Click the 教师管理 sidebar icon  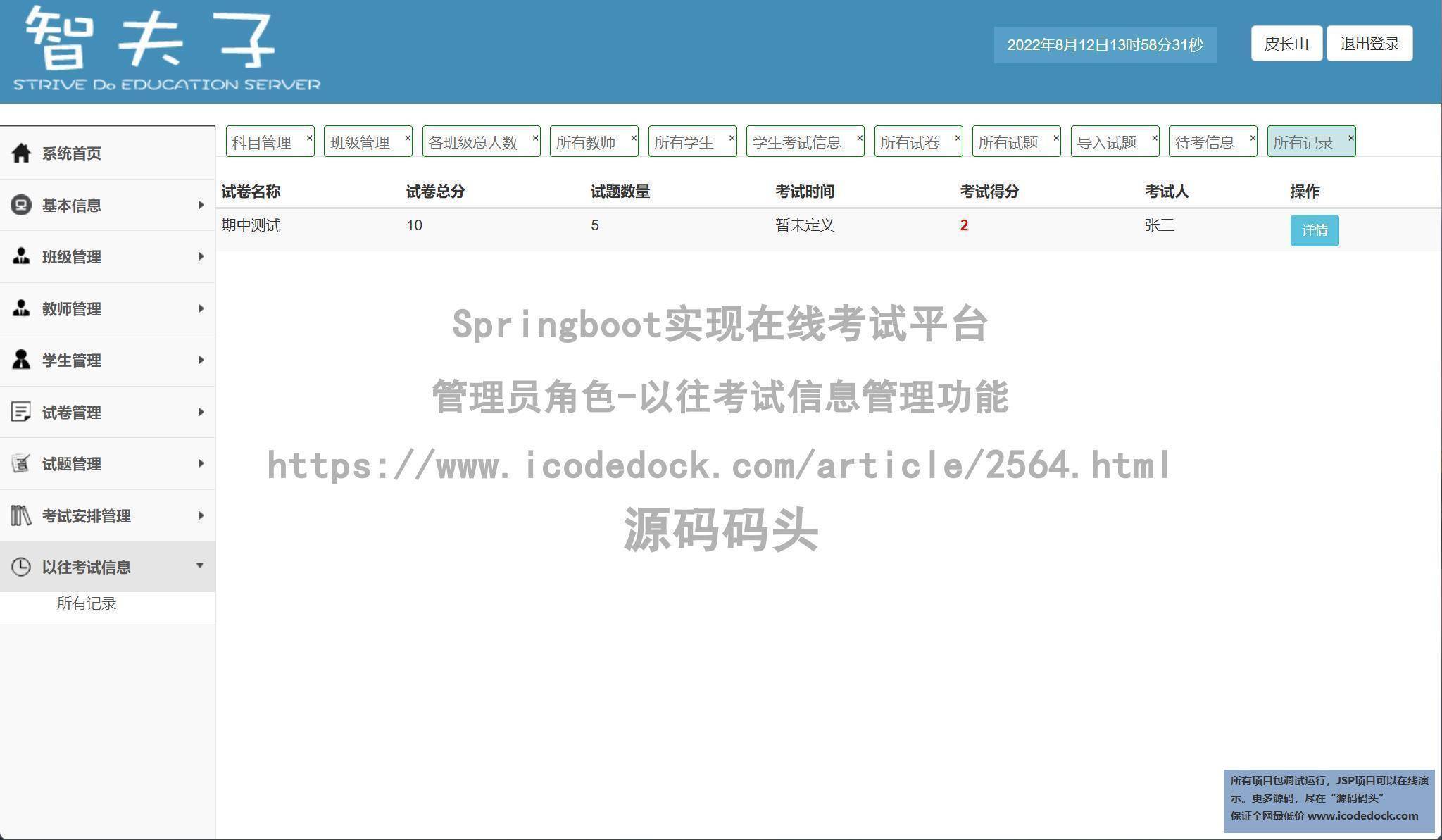[x=20, y=308]
